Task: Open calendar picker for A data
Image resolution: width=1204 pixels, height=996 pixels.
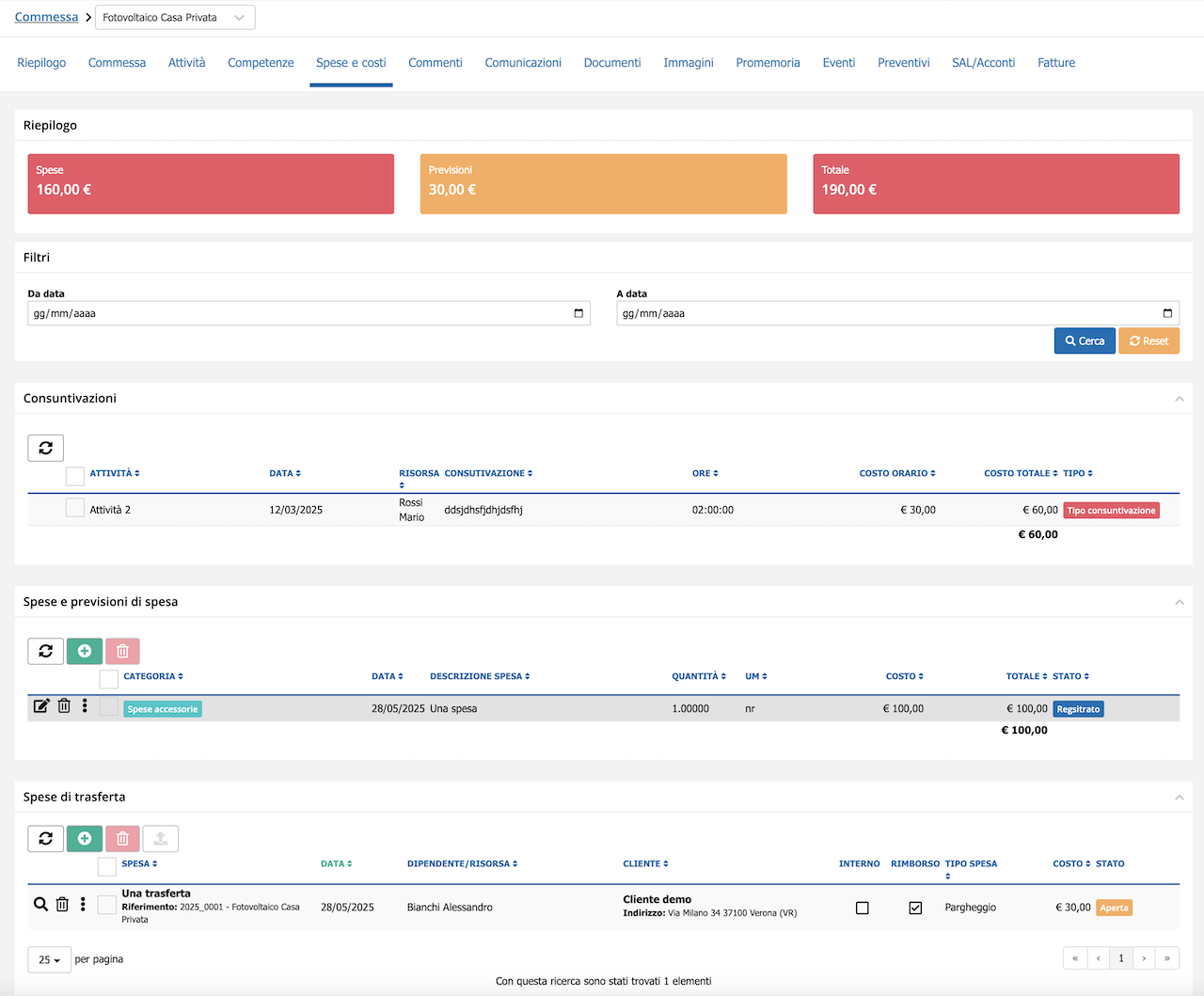Action: pyautogui.click(x=1167, y=313)
